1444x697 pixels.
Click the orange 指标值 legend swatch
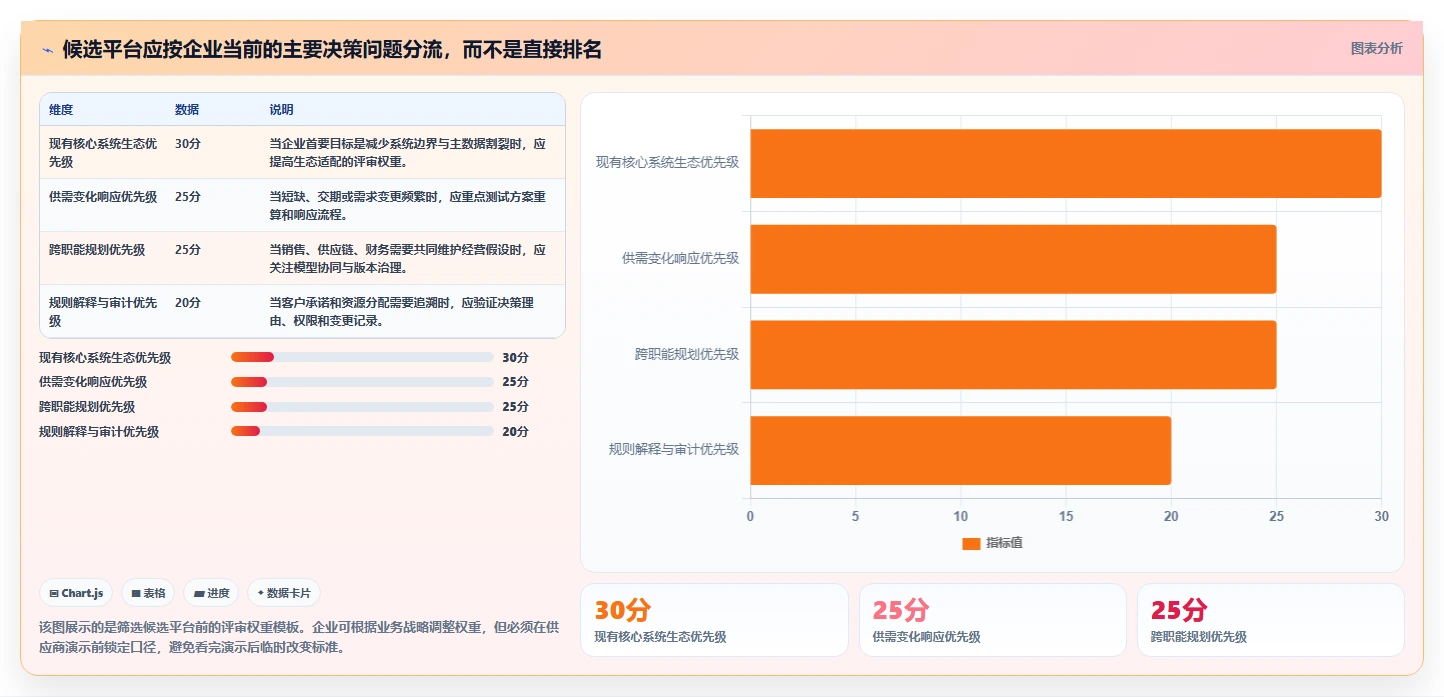click(970, 543)
